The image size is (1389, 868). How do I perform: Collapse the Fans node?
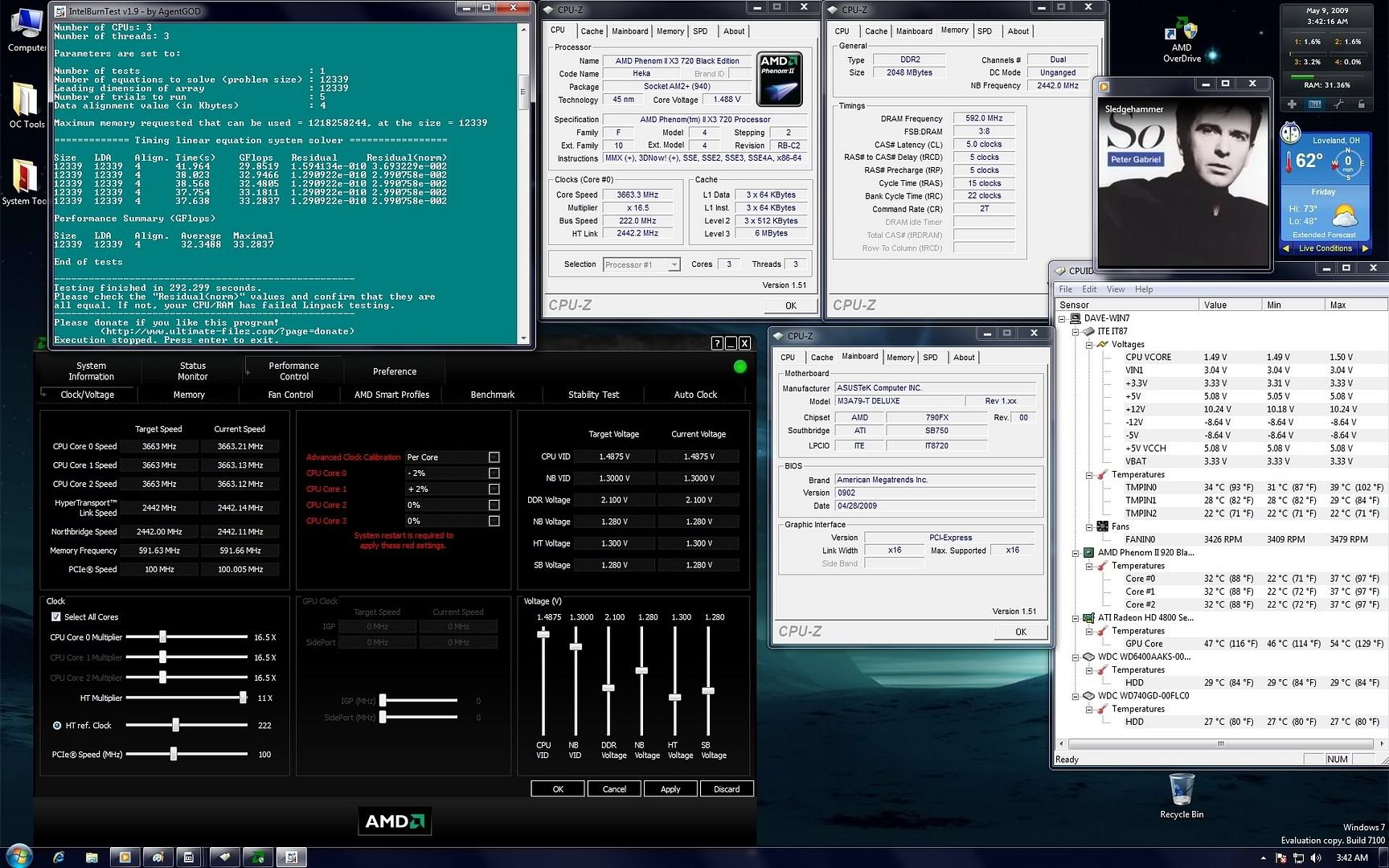click(1089, 527)
